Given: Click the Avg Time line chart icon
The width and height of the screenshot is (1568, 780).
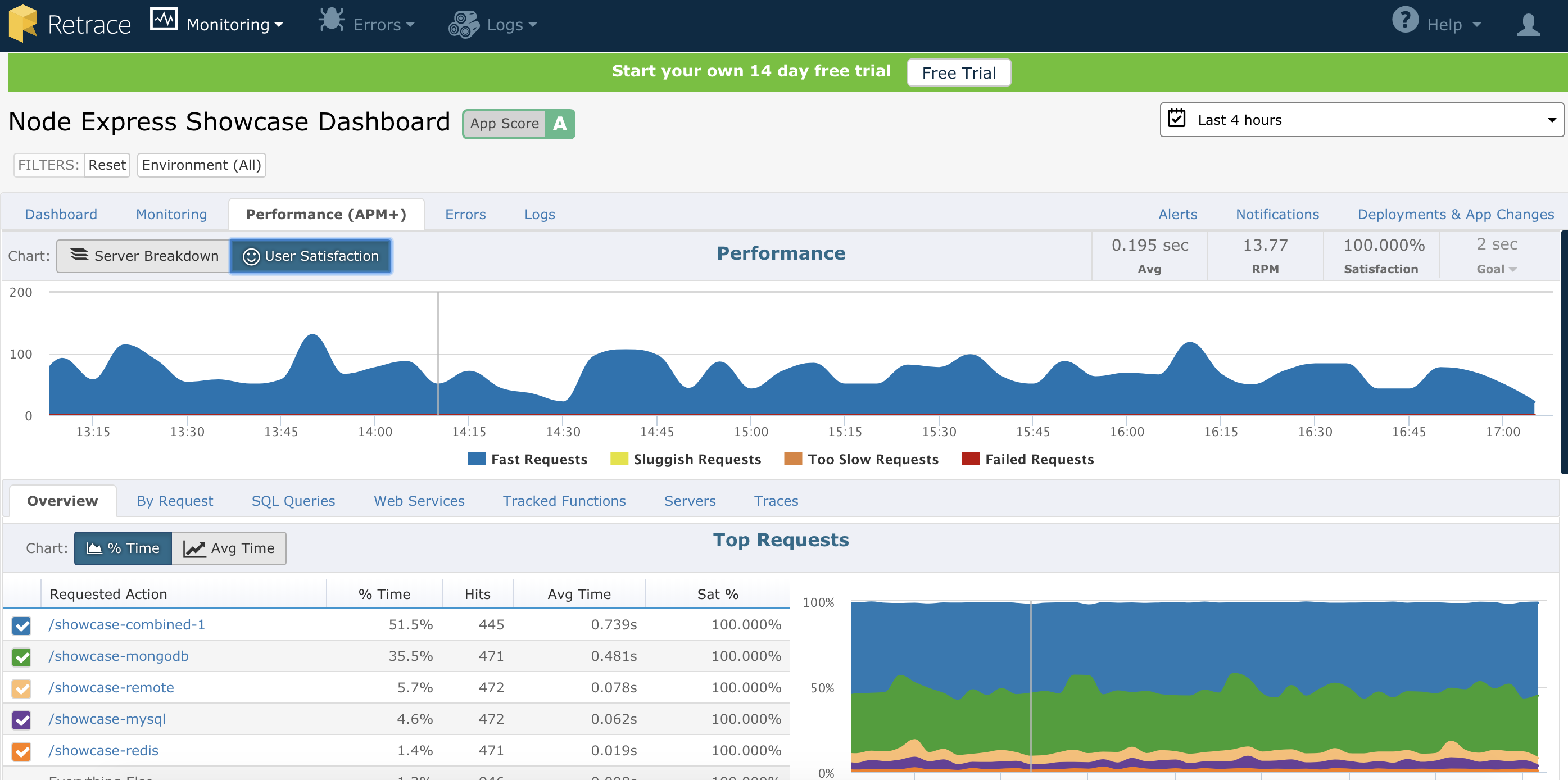Looking at the screenshot, I should point(194,549).
